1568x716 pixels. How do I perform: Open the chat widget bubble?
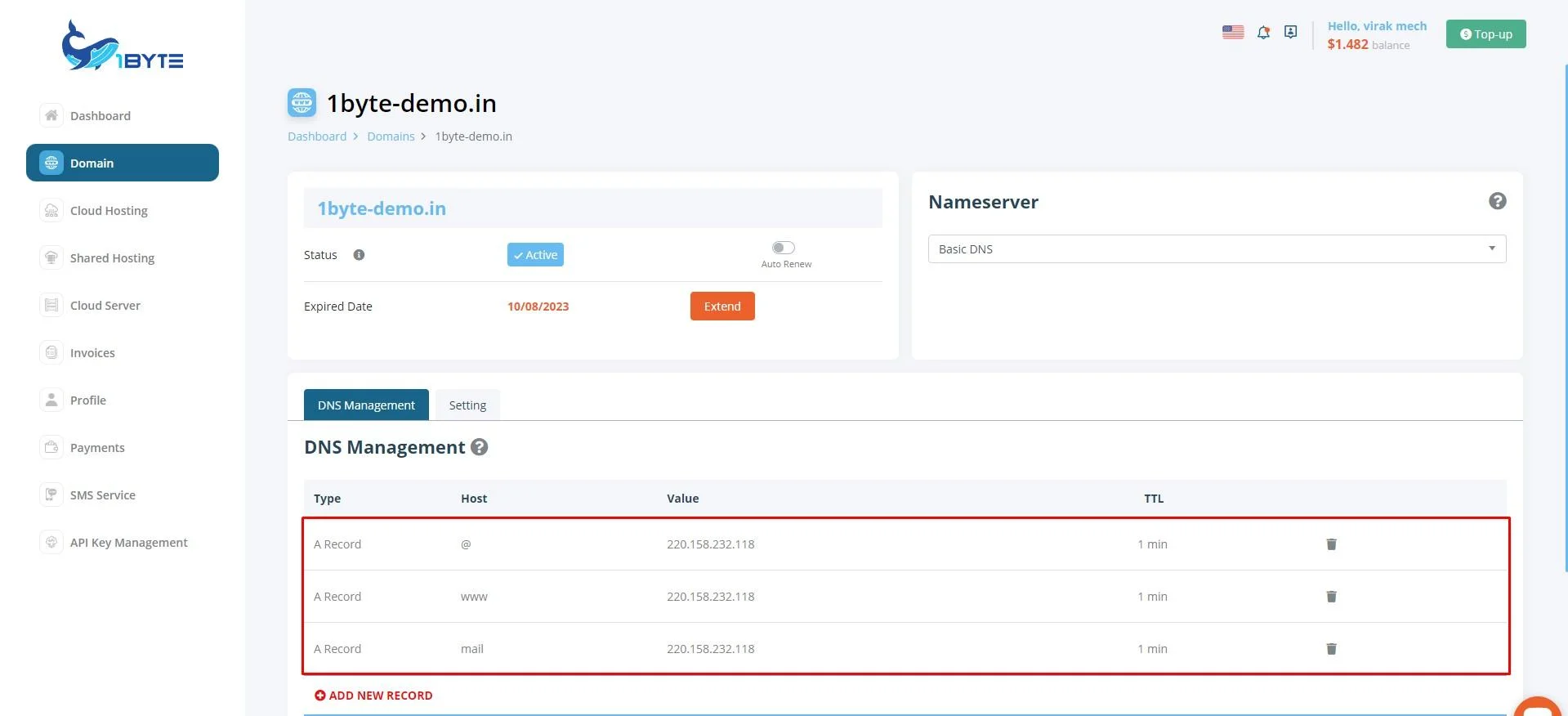coord(1538,708)
